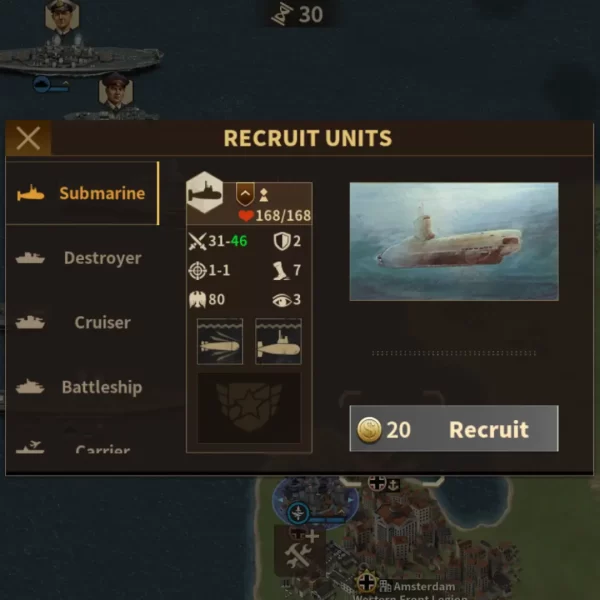Select the Destroyer unit tab
600x600 pixels.
(x=82, y=258)
